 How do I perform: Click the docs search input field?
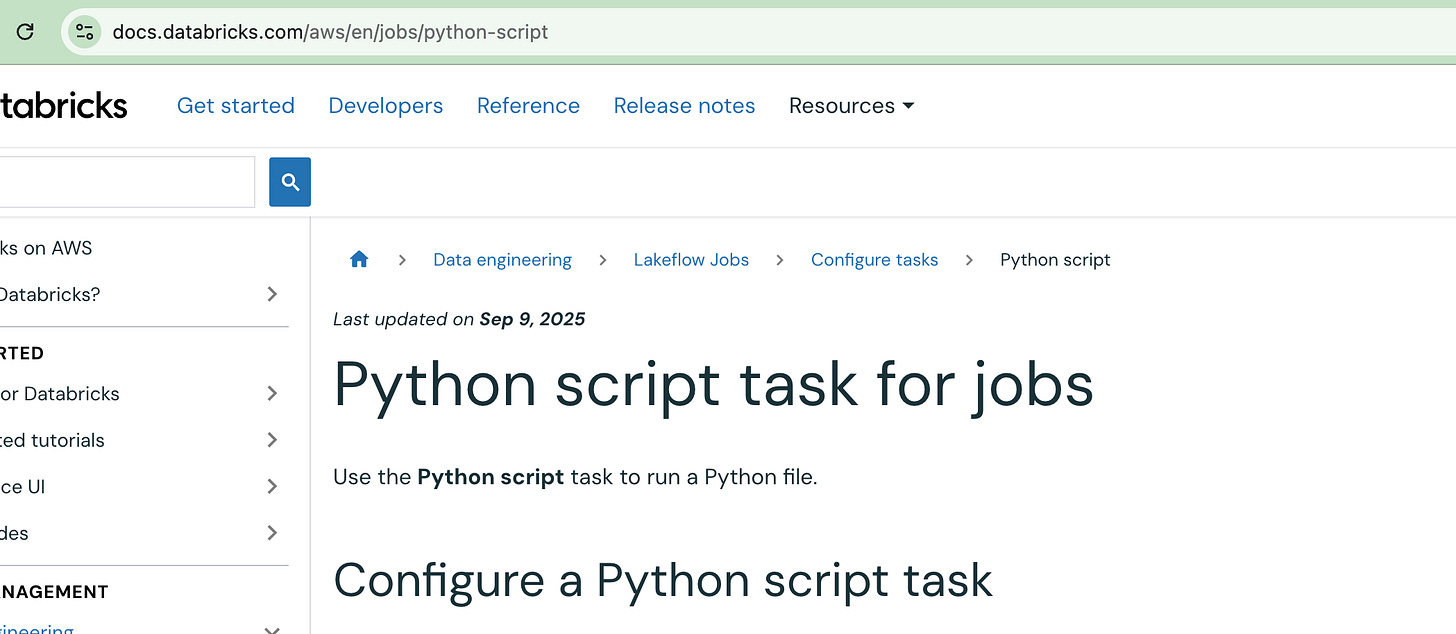125,182
